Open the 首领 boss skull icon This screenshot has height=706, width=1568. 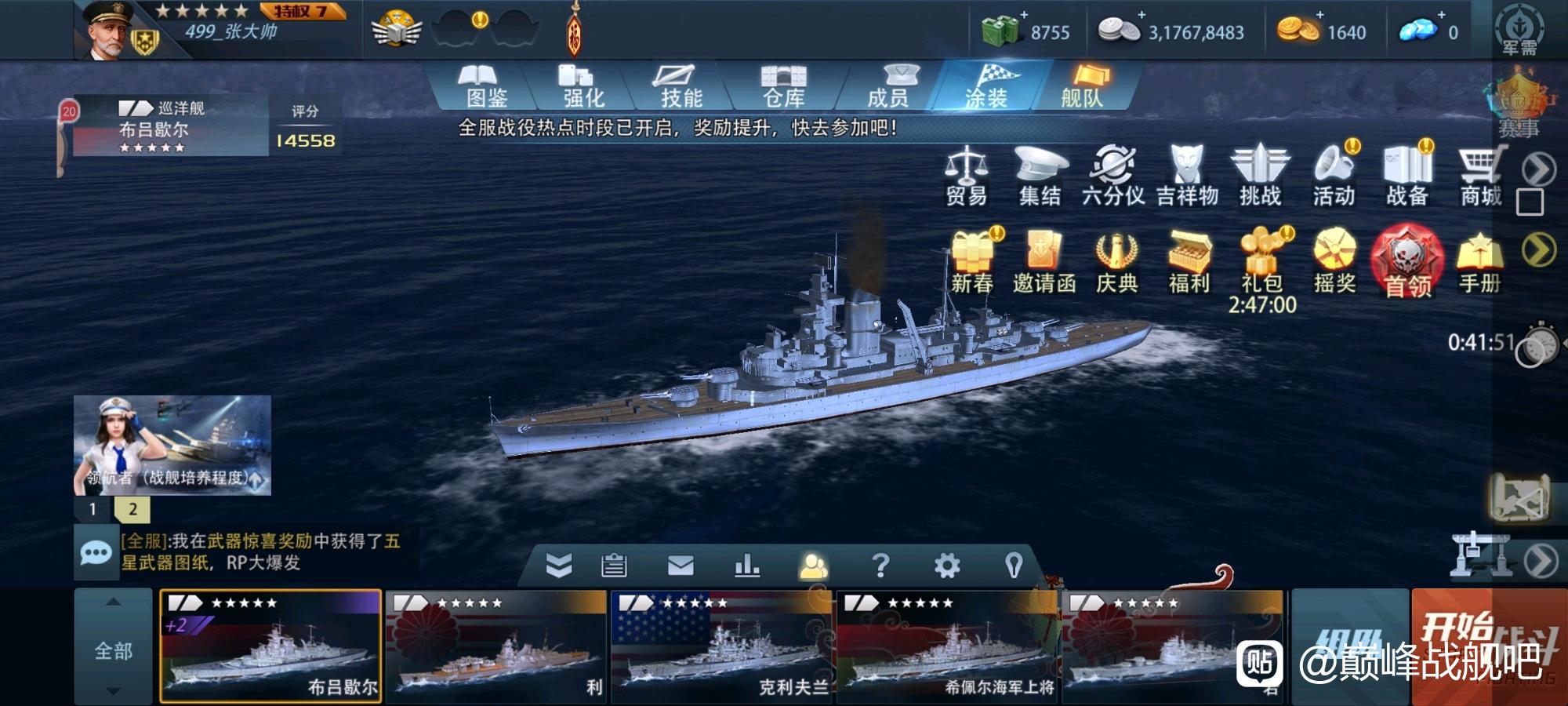click(1407, 262)
